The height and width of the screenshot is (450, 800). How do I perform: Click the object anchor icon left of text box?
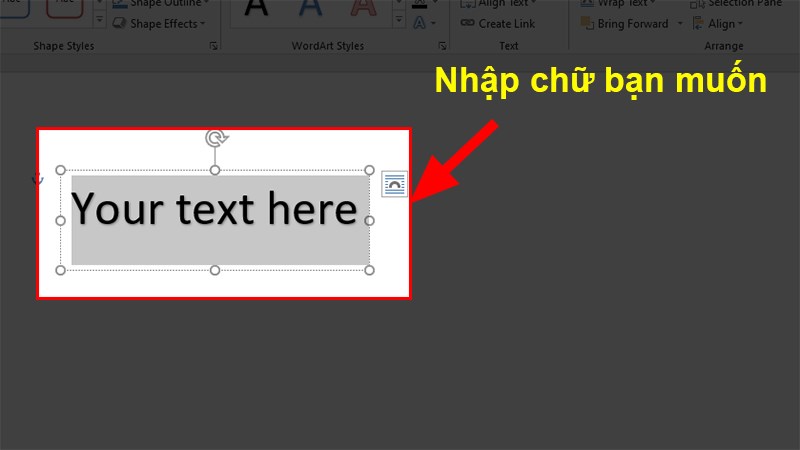tap(39, 179)
